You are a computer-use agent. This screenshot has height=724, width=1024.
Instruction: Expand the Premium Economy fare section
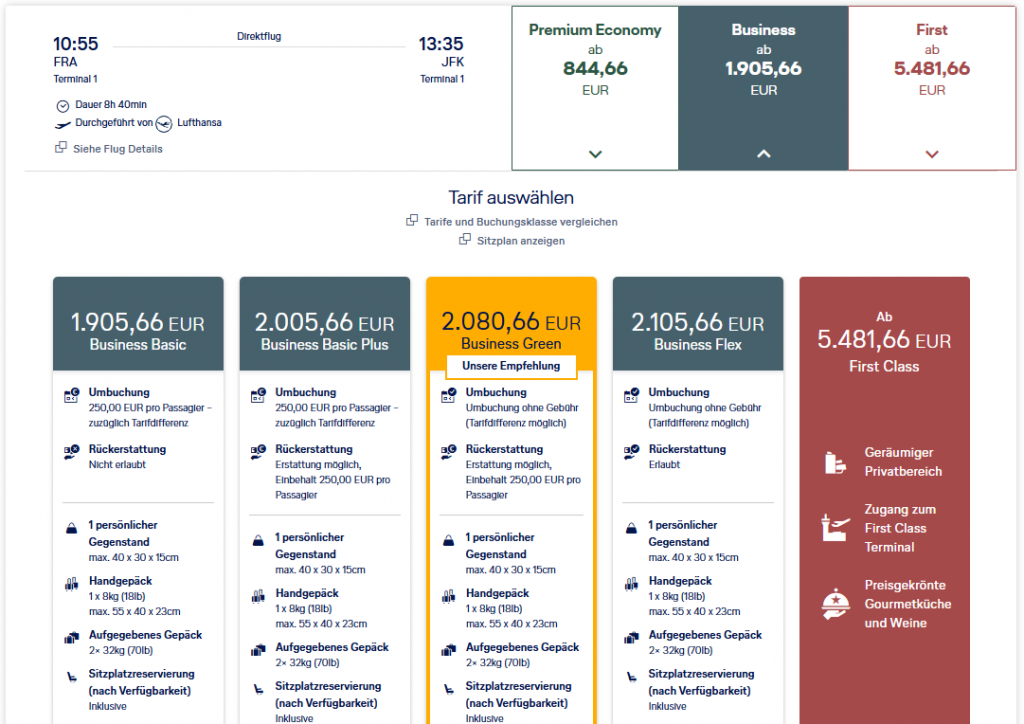click(595, 154)
